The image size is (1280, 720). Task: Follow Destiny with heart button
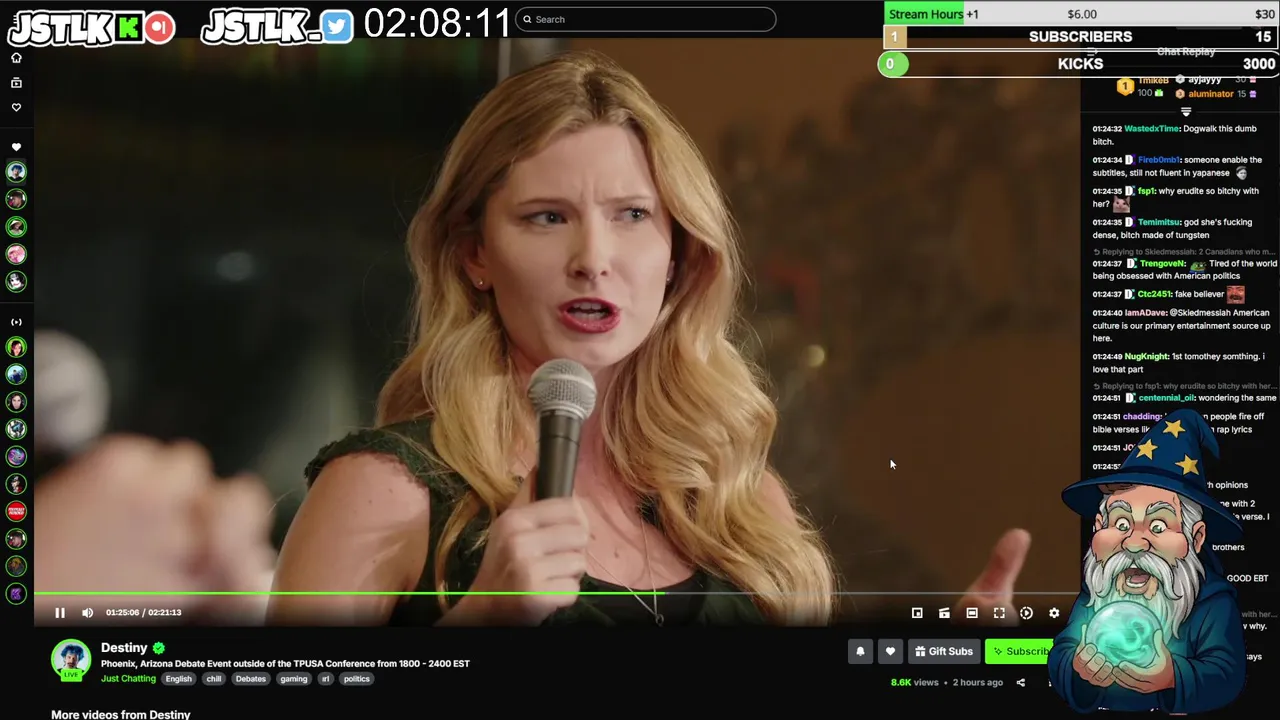pos(890,651)
